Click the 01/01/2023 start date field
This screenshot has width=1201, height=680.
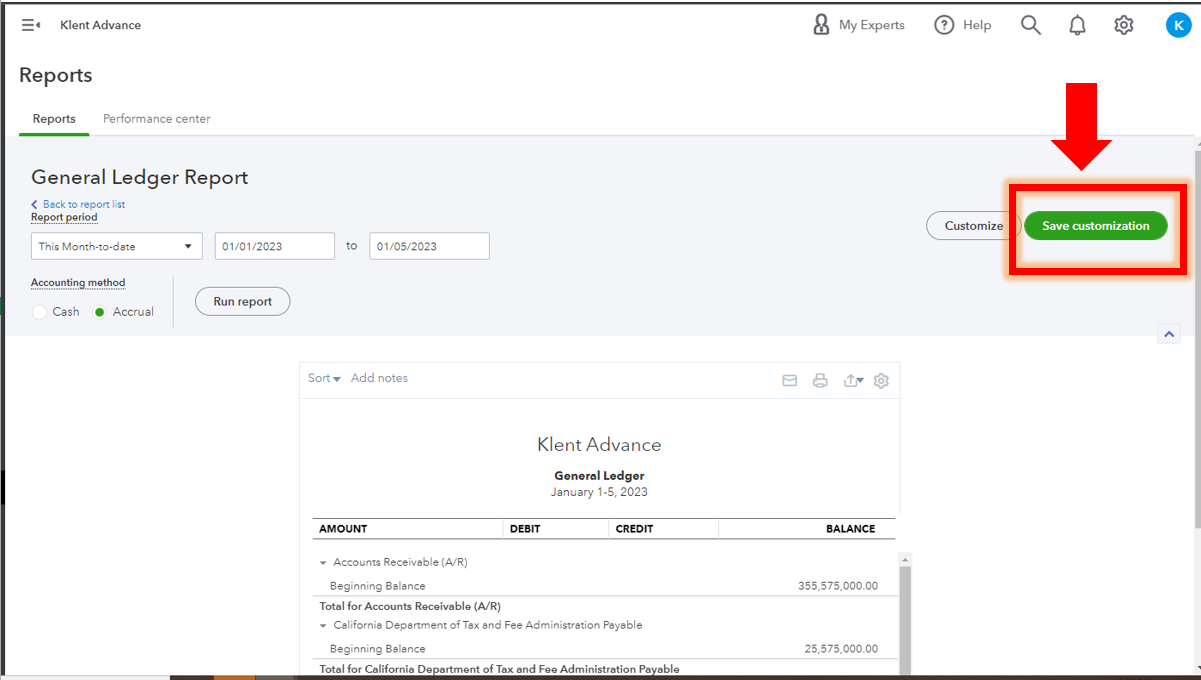tap(274, 245)
